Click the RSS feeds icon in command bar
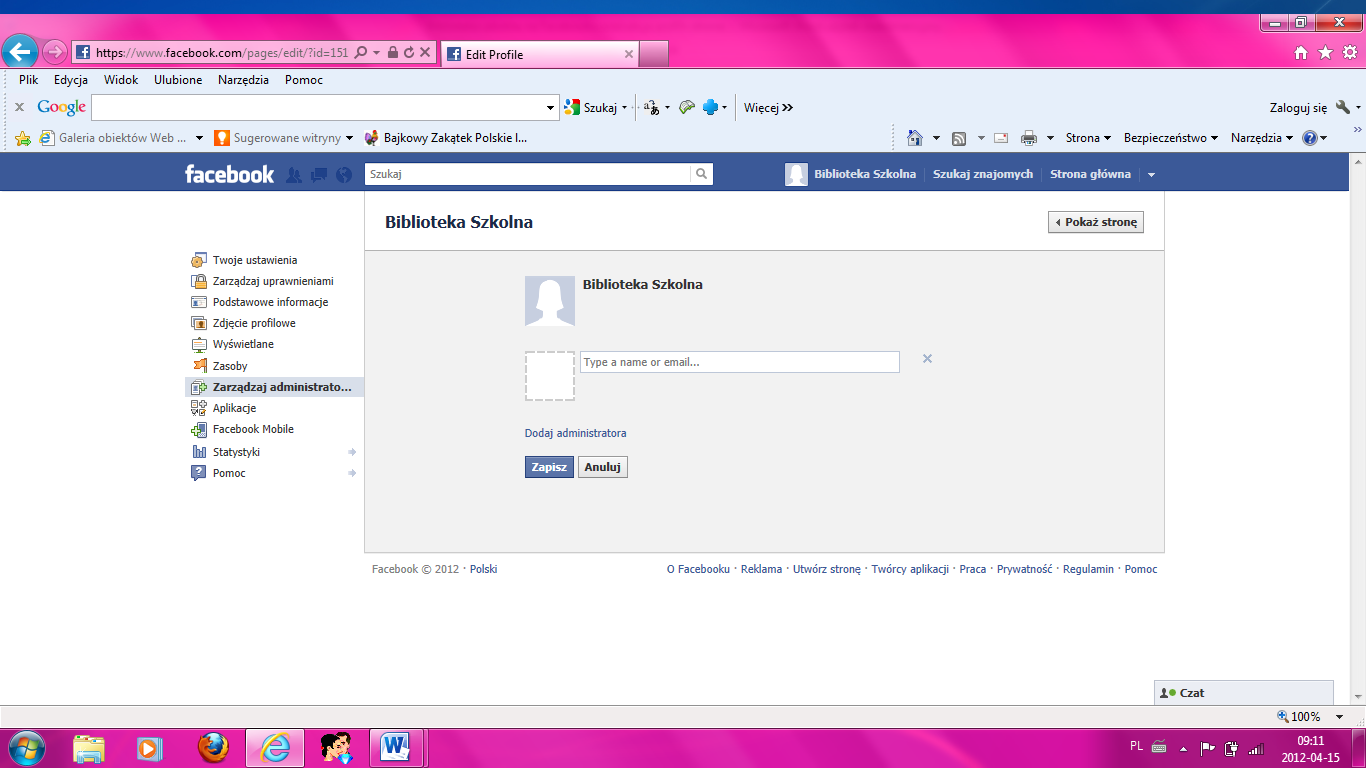 point(959,138)
